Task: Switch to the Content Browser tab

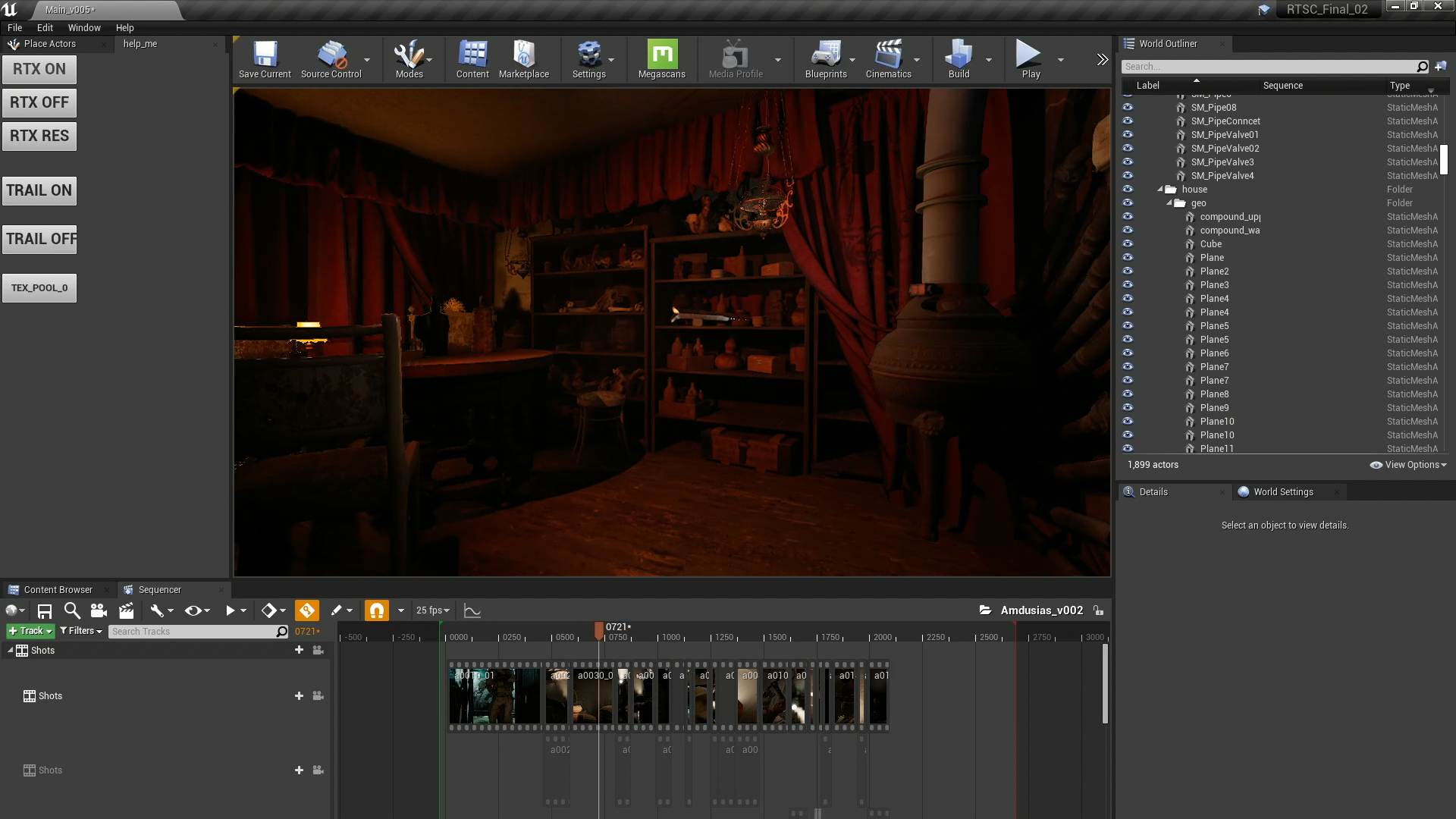Action: [58, 589]
